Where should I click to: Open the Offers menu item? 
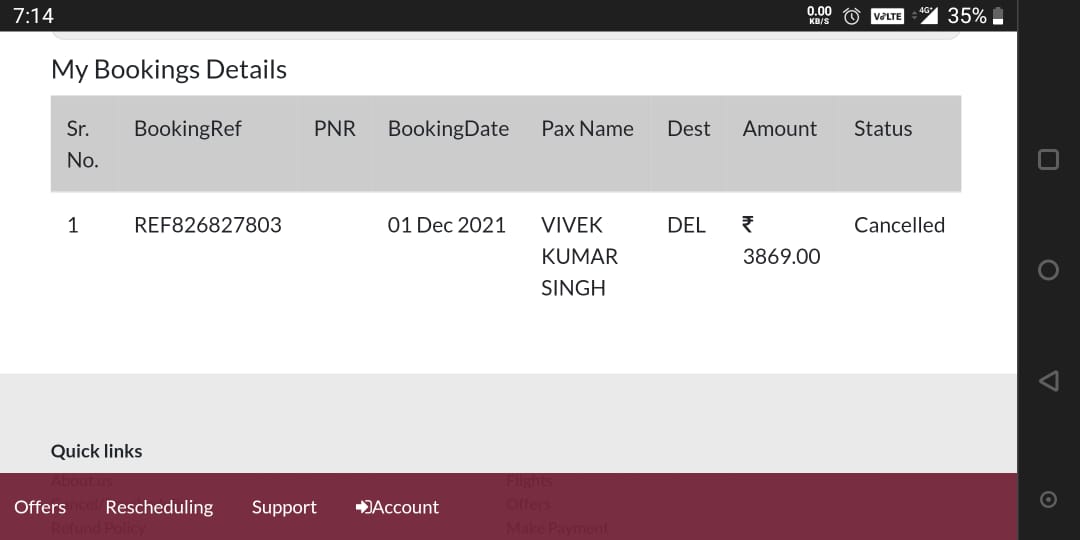(40, 507)
